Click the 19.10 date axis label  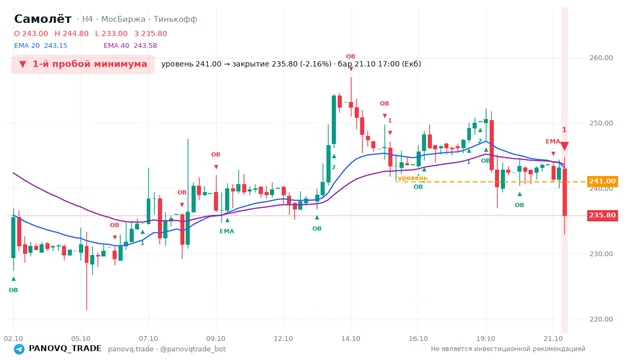486,339
